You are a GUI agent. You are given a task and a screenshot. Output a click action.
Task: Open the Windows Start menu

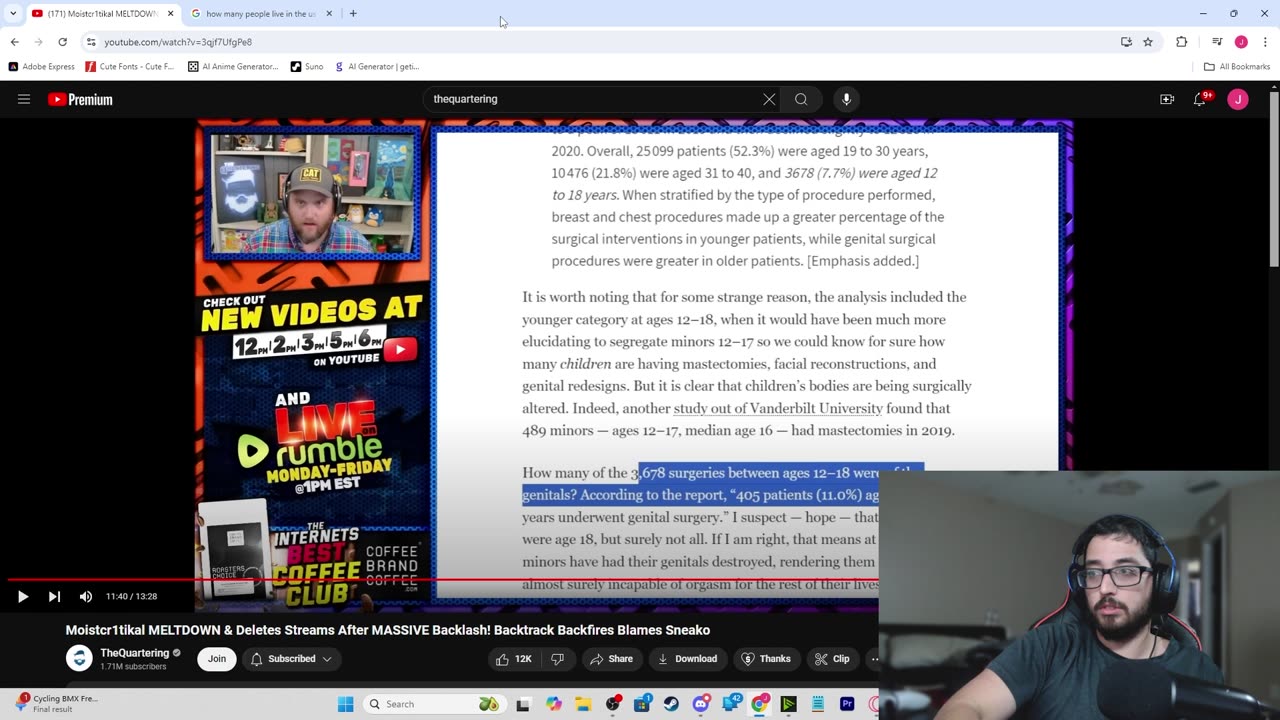coord(346,704)
